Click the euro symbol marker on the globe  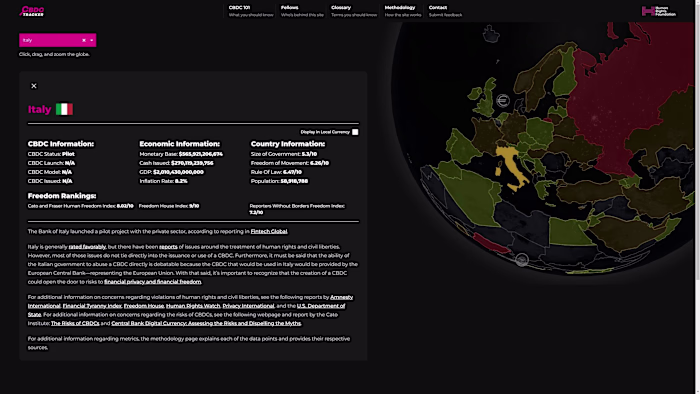pyautogui.click(x=503, y=101)
